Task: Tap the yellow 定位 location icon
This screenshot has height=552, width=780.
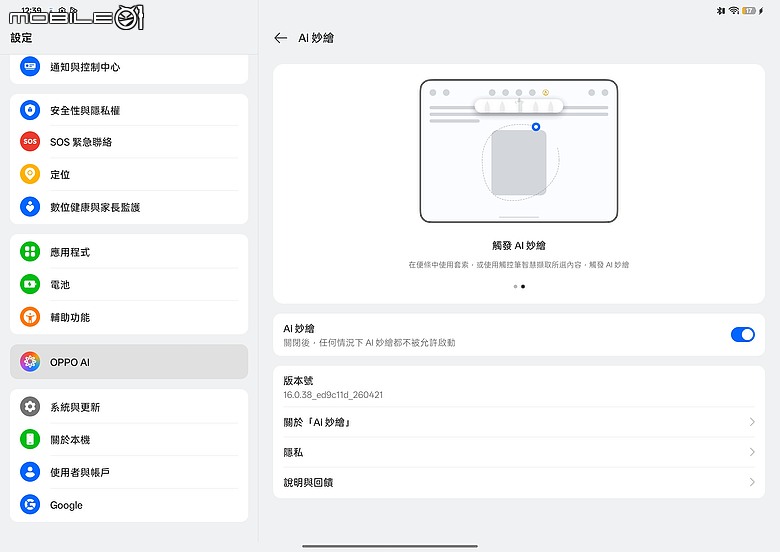Action: (x=30, y=174)
